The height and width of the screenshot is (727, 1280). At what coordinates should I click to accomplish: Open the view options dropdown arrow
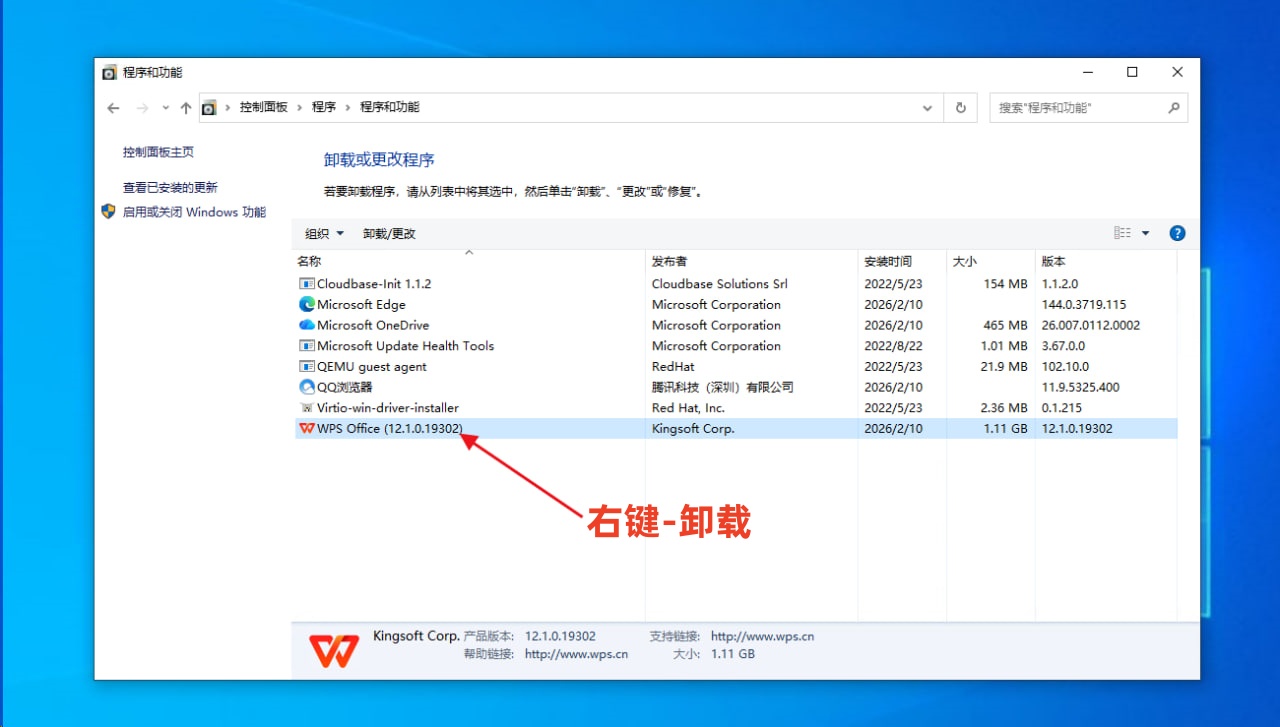(x=1145, y=234)
